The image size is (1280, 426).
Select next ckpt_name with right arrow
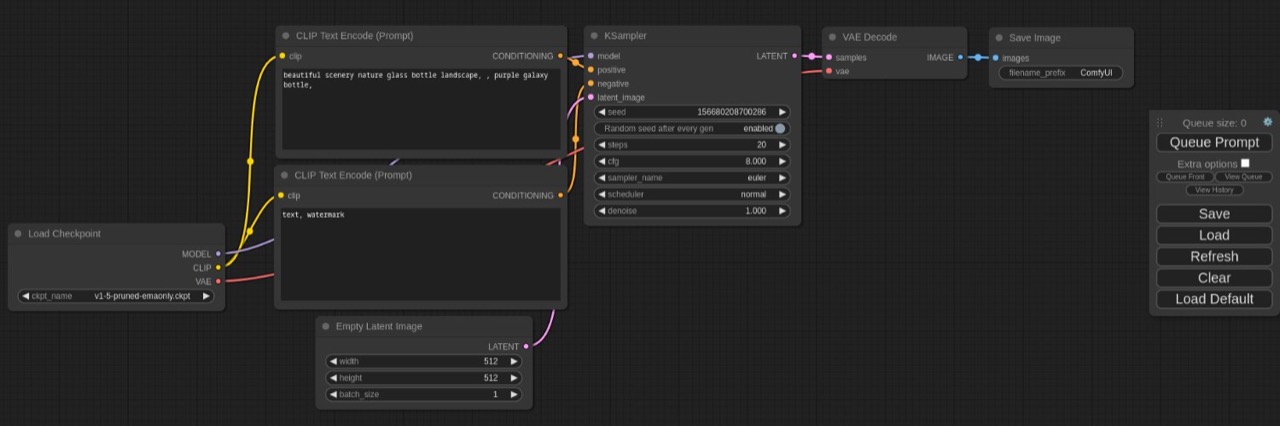207,296
